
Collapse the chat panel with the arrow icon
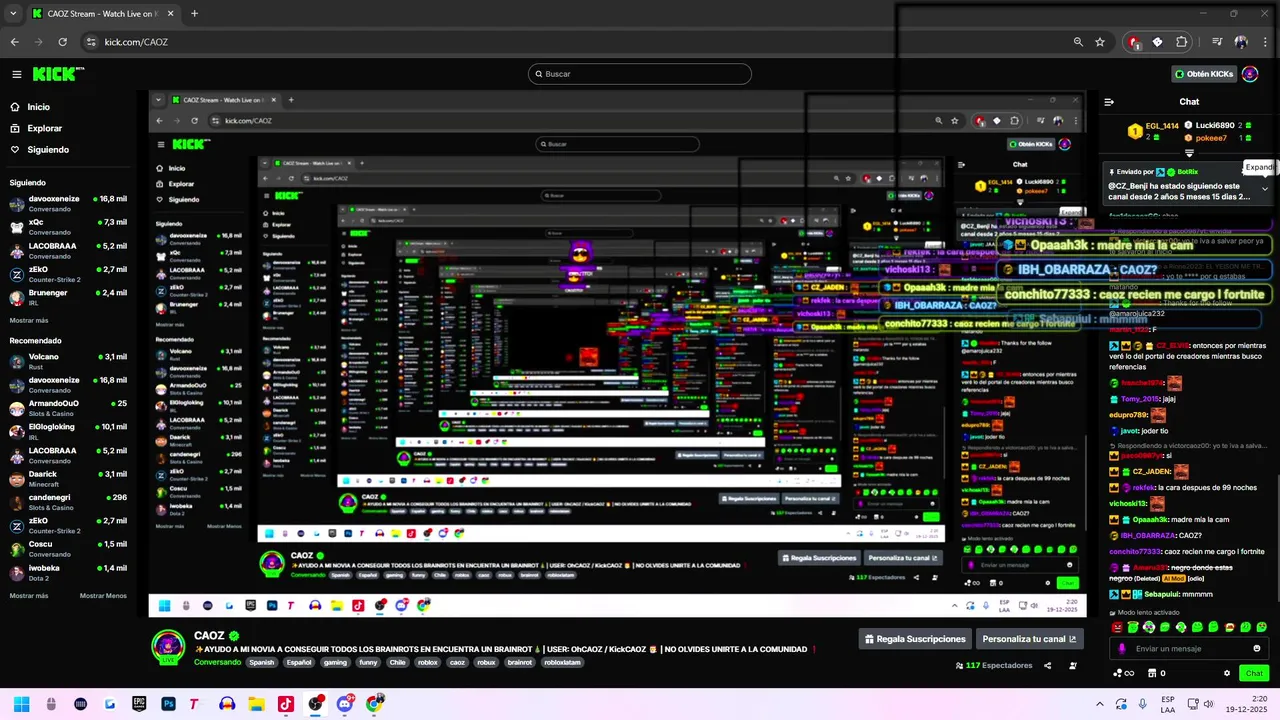[x=1109, y=102]
